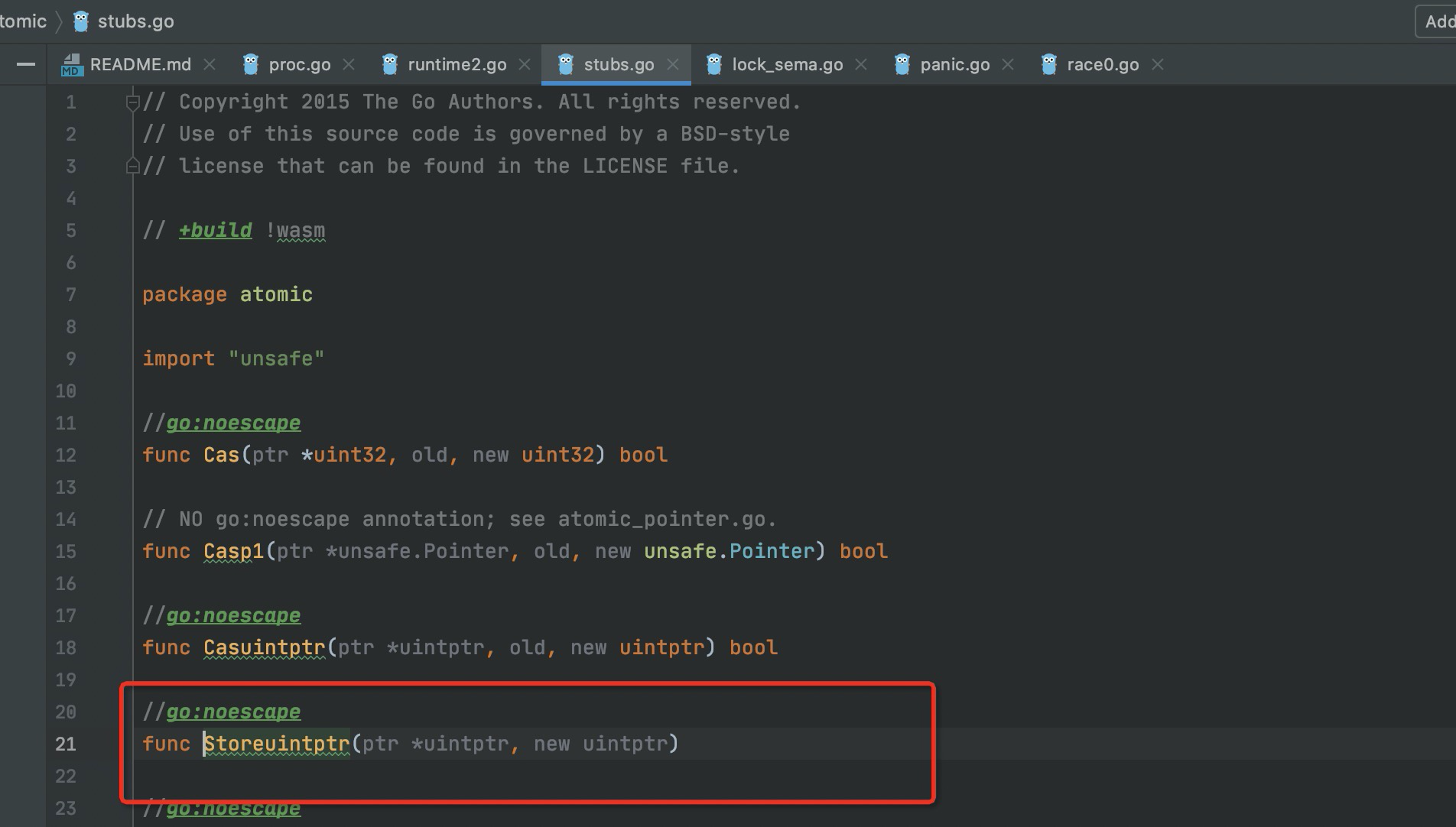This screenshot has height=827, width=1456.
Task: Close the panic.go tab
Action: tap(1008, 65)
